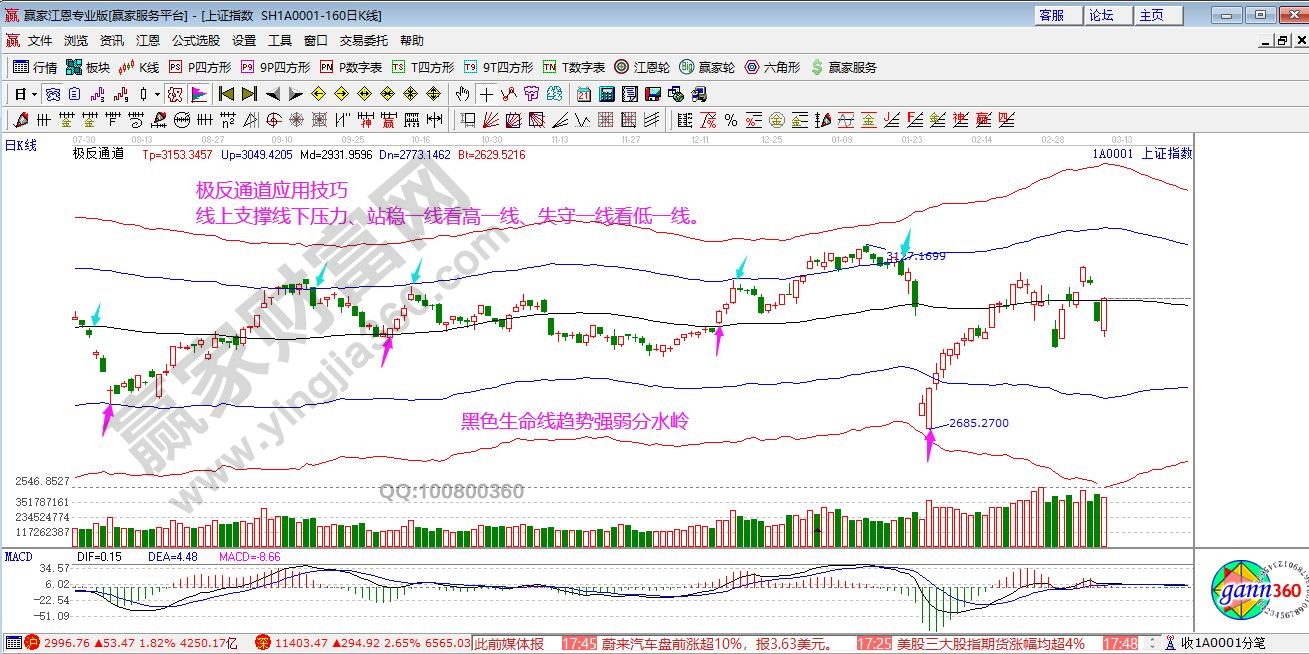Open the 交易委托 menu

click(364, 40)
